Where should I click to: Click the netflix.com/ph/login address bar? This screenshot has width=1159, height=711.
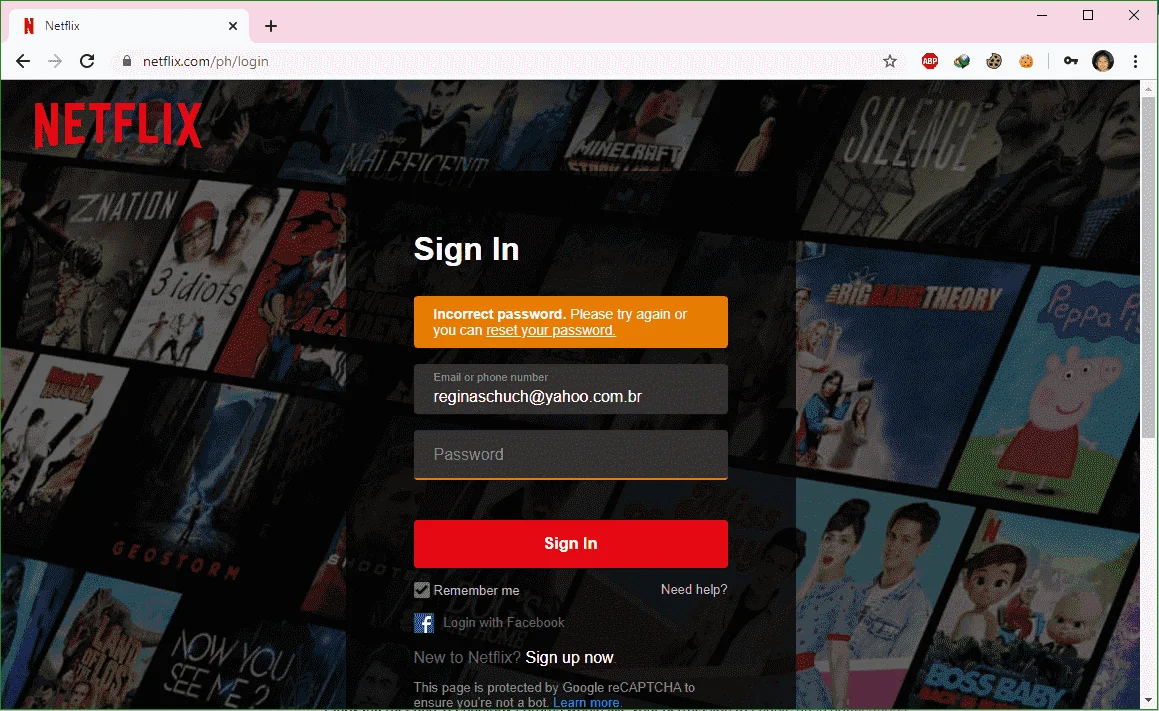pyautogui.click(x=495, y=61)
